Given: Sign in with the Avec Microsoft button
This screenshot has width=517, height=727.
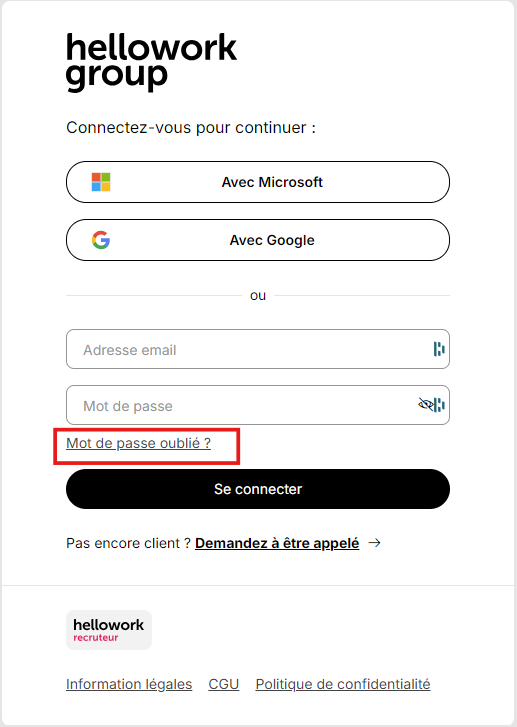Looking at the screenshot, I should [258, 182].
